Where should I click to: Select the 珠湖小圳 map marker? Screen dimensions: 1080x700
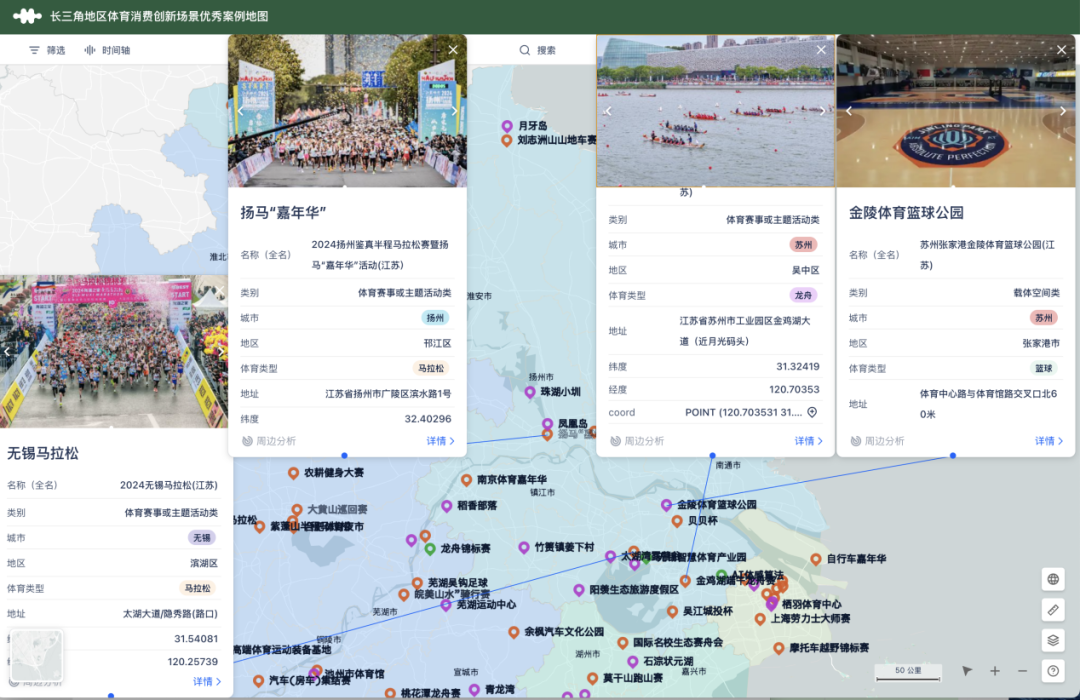(530, 392)
